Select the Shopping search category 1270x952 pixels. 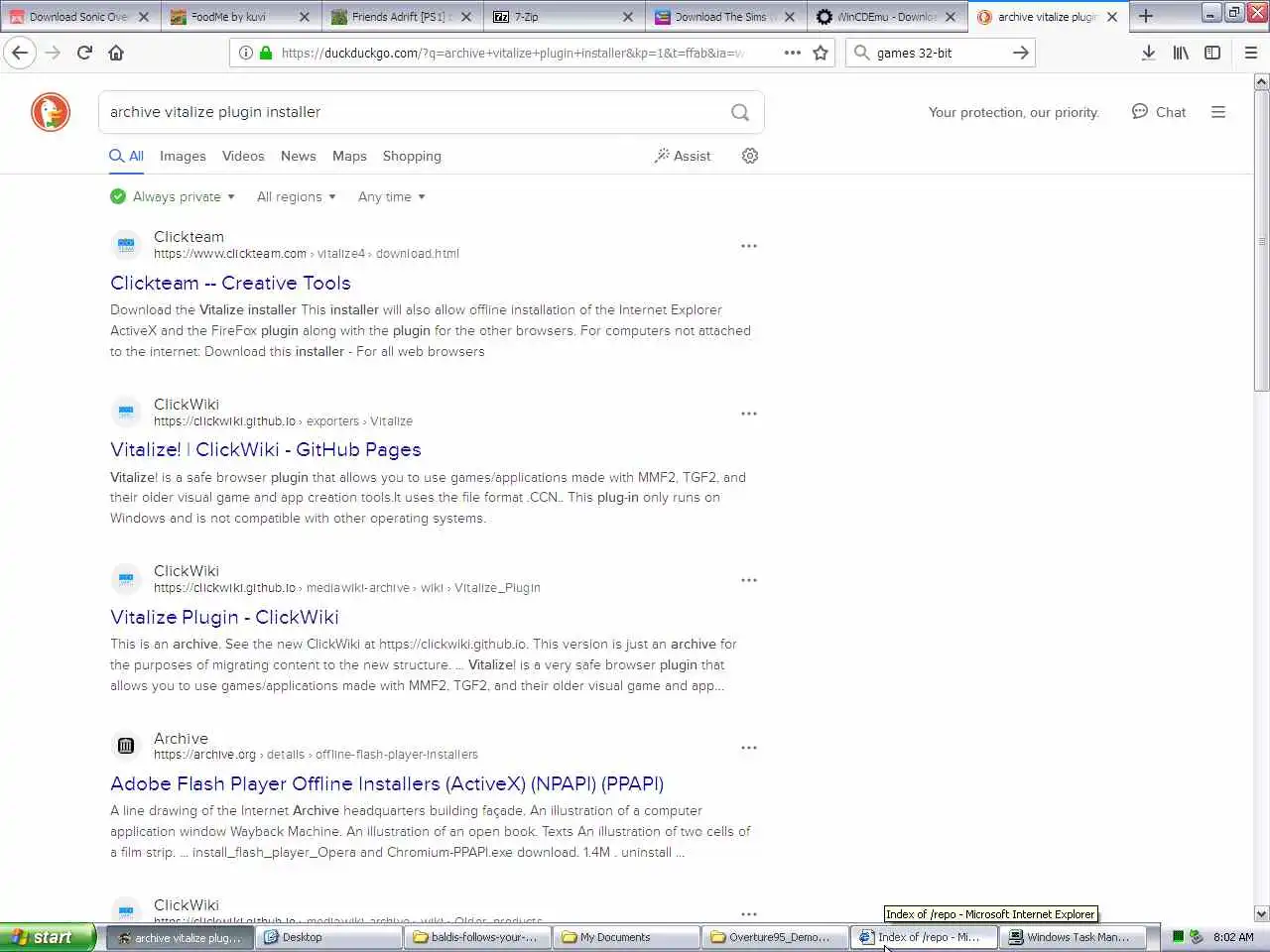coord(412,156)
